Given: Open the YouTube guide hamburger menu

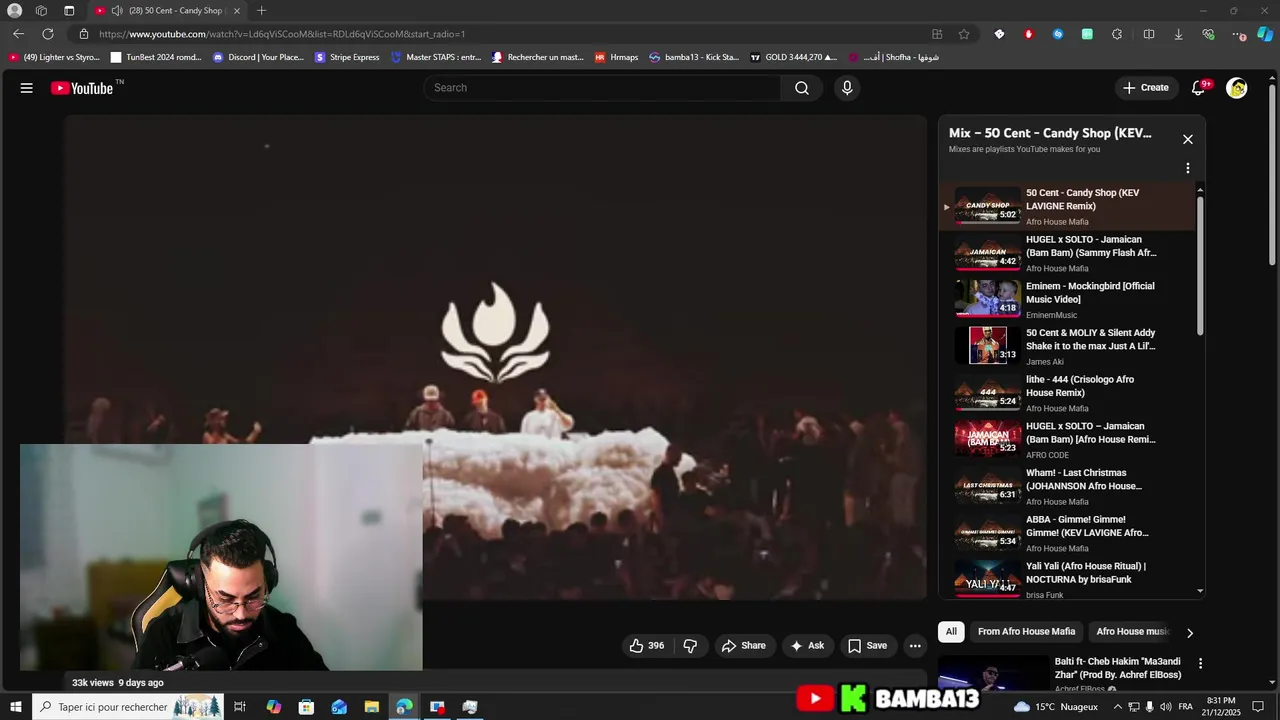Looking at the screenshot, I should click(27, 88).
